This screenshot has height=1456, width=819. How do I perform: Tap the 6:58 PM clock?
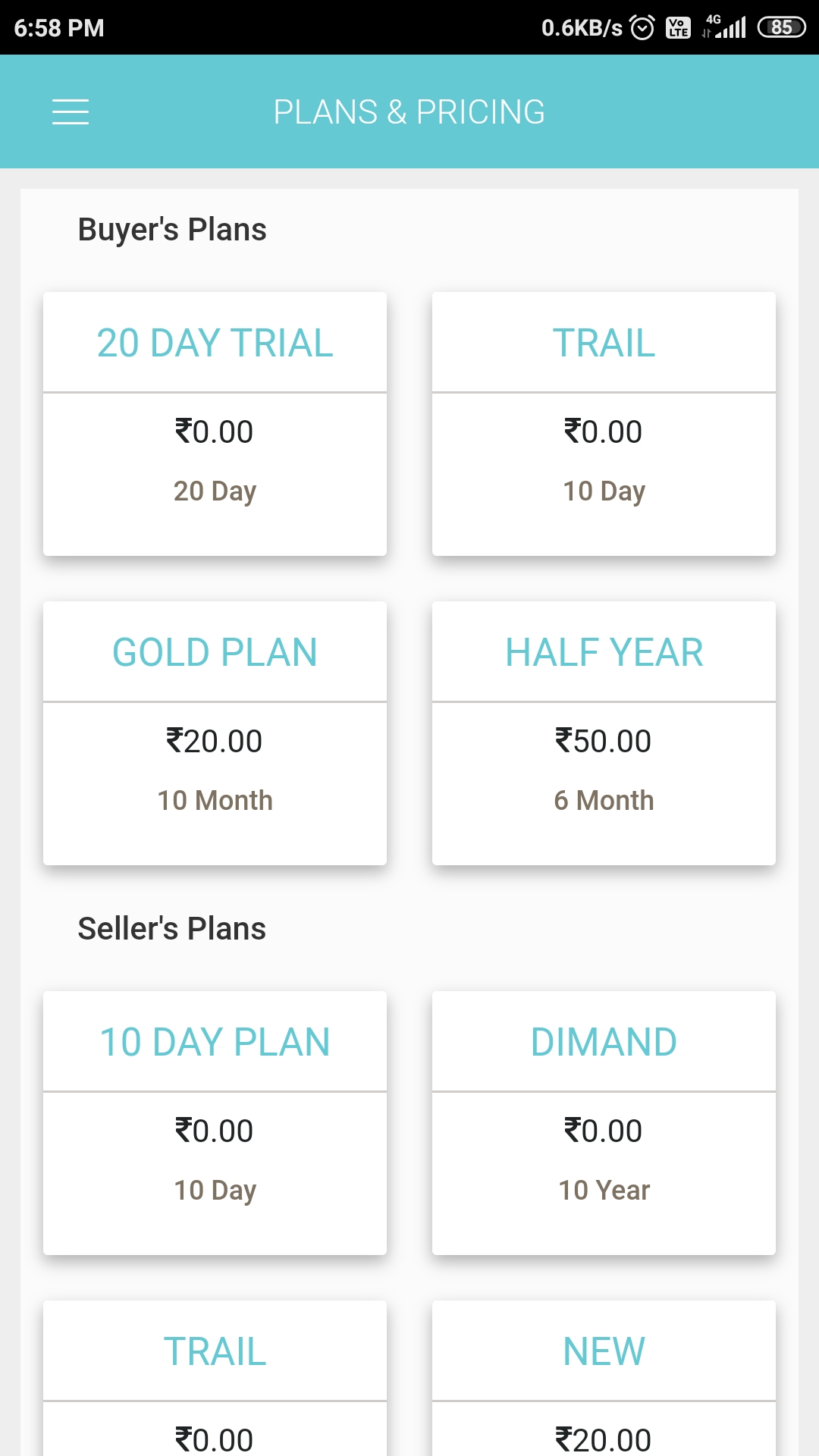click(59, 28)
